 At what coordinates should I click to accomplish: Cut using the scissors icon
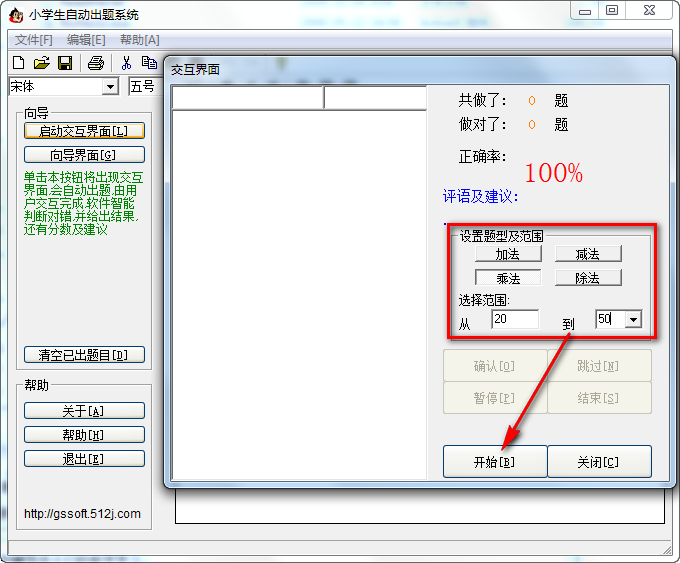coord(126,63)
